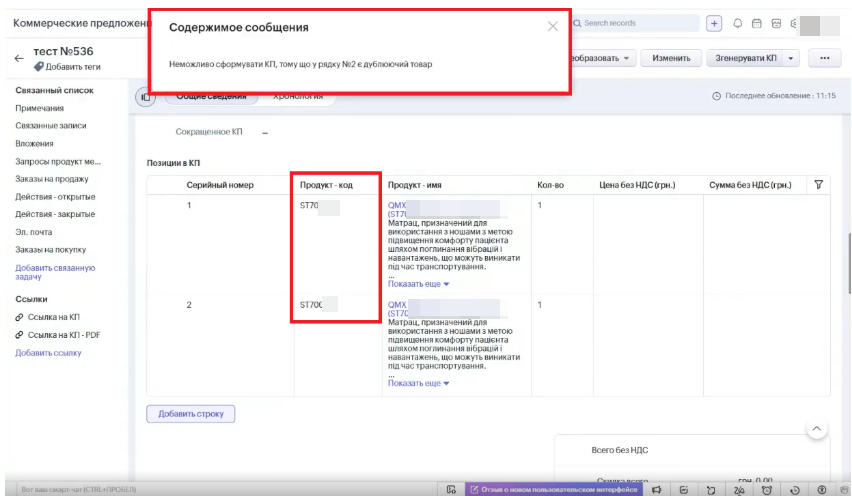Expand Показать еще in row 1
The height and width of the screenshot is (496, 852).
point(418,284)
